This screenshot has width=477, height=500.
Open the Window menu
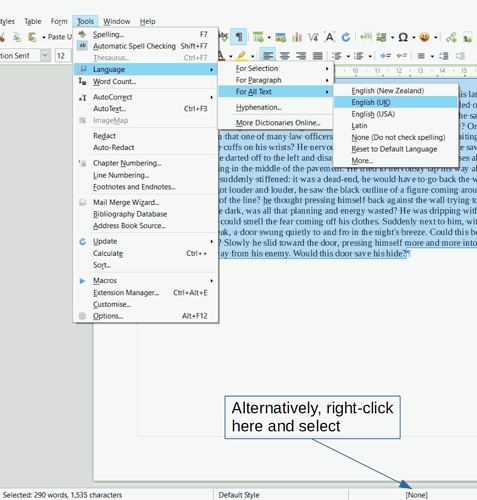[117, 21]
